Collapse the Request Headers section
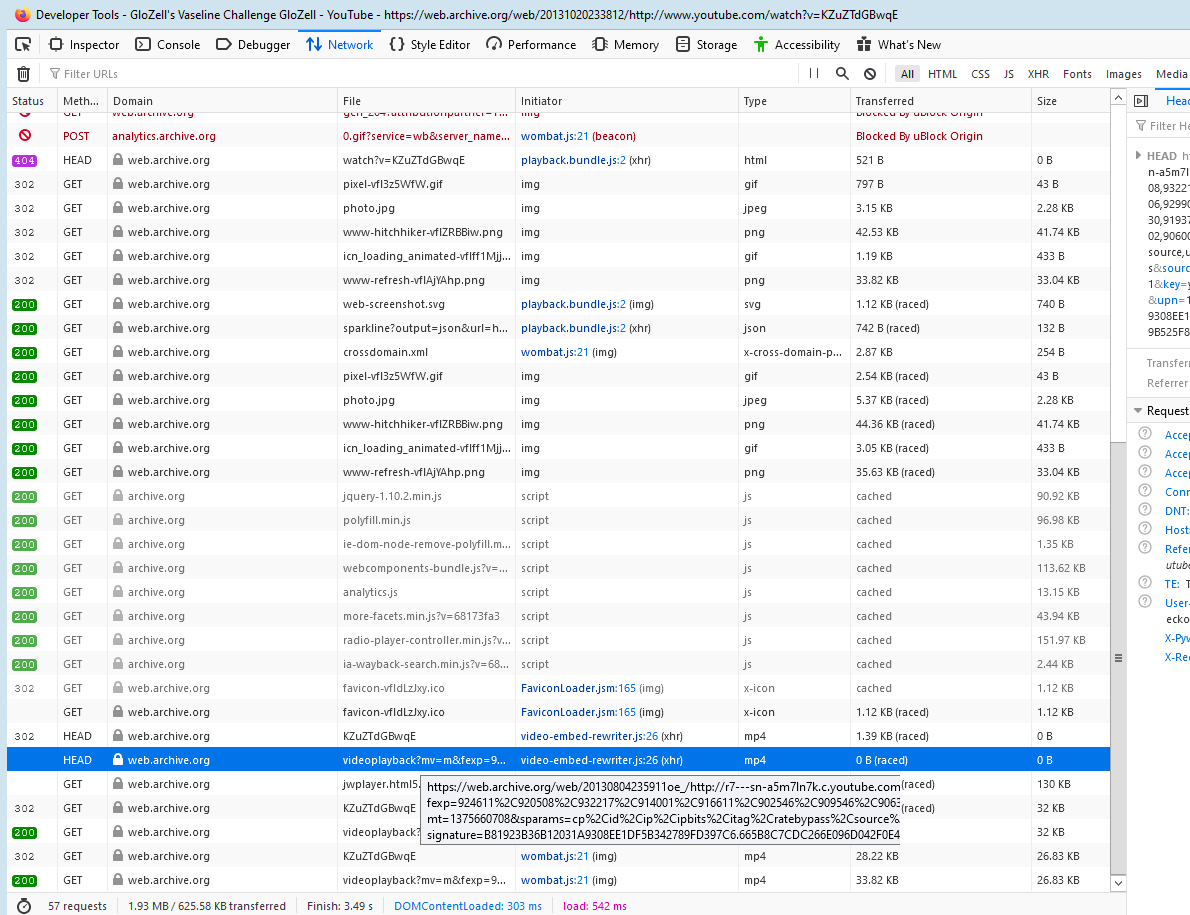 [1138, 411]
